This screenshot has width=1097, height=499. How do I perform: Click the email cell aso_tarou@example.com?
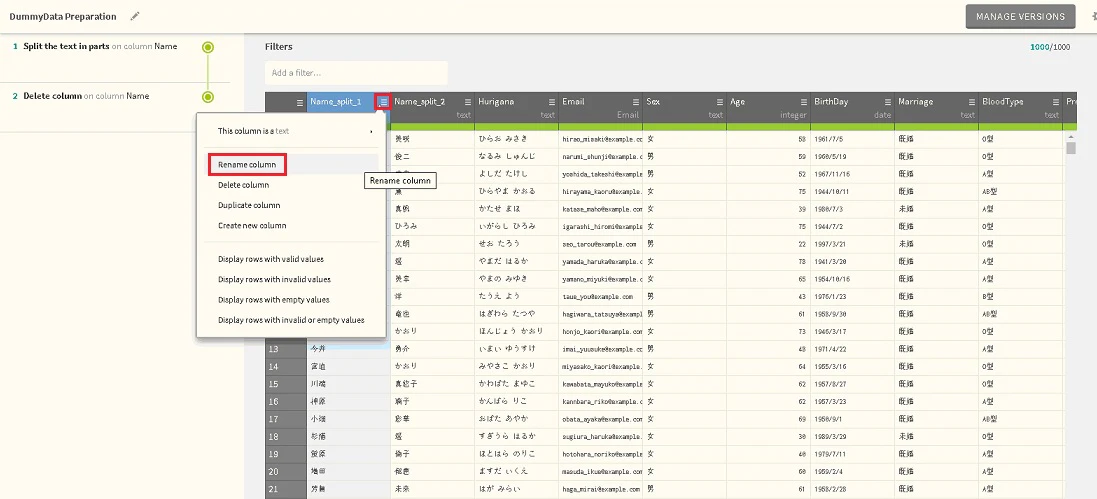[600, 244]
